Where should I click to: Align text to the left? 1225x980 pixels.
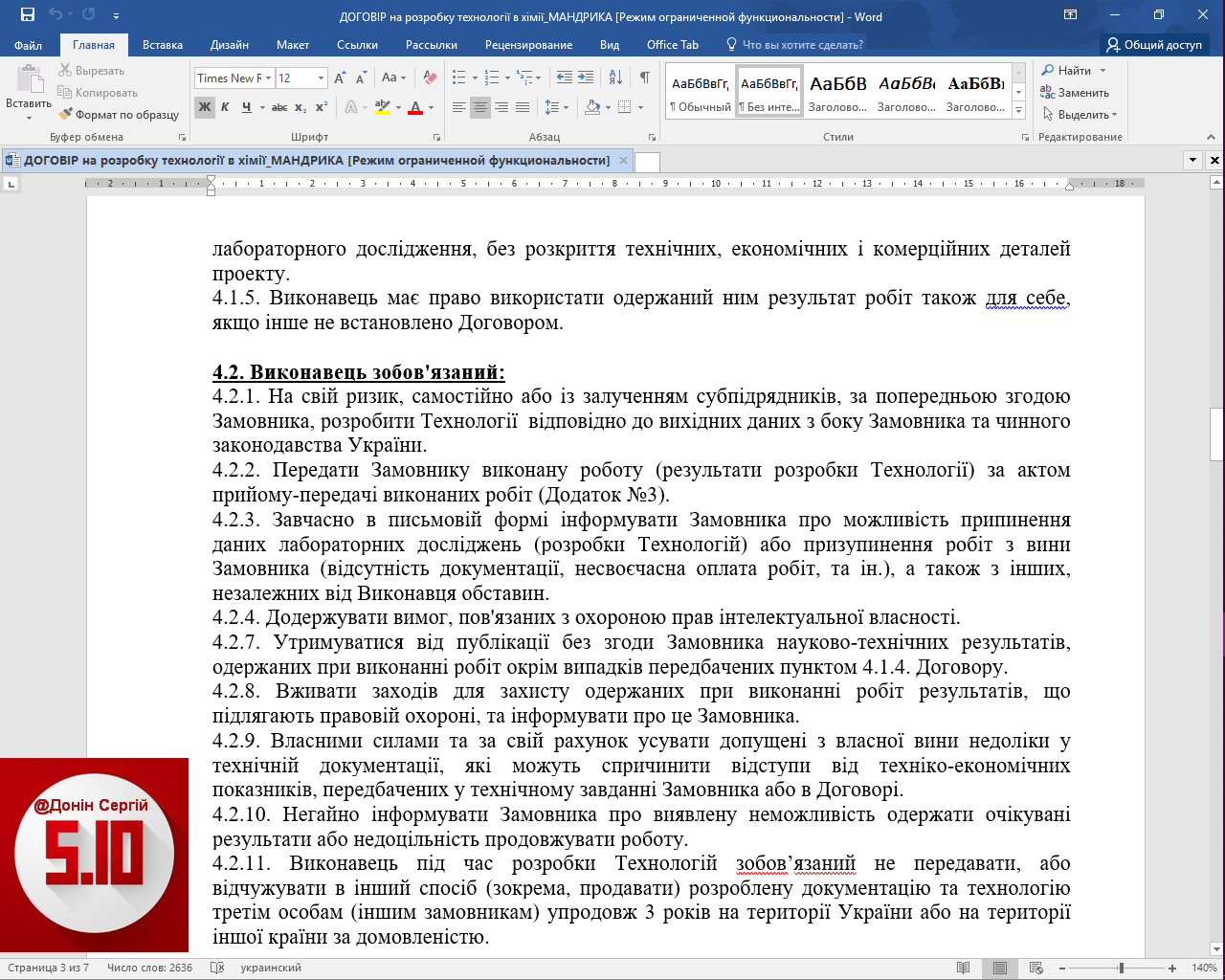[459, 107]
